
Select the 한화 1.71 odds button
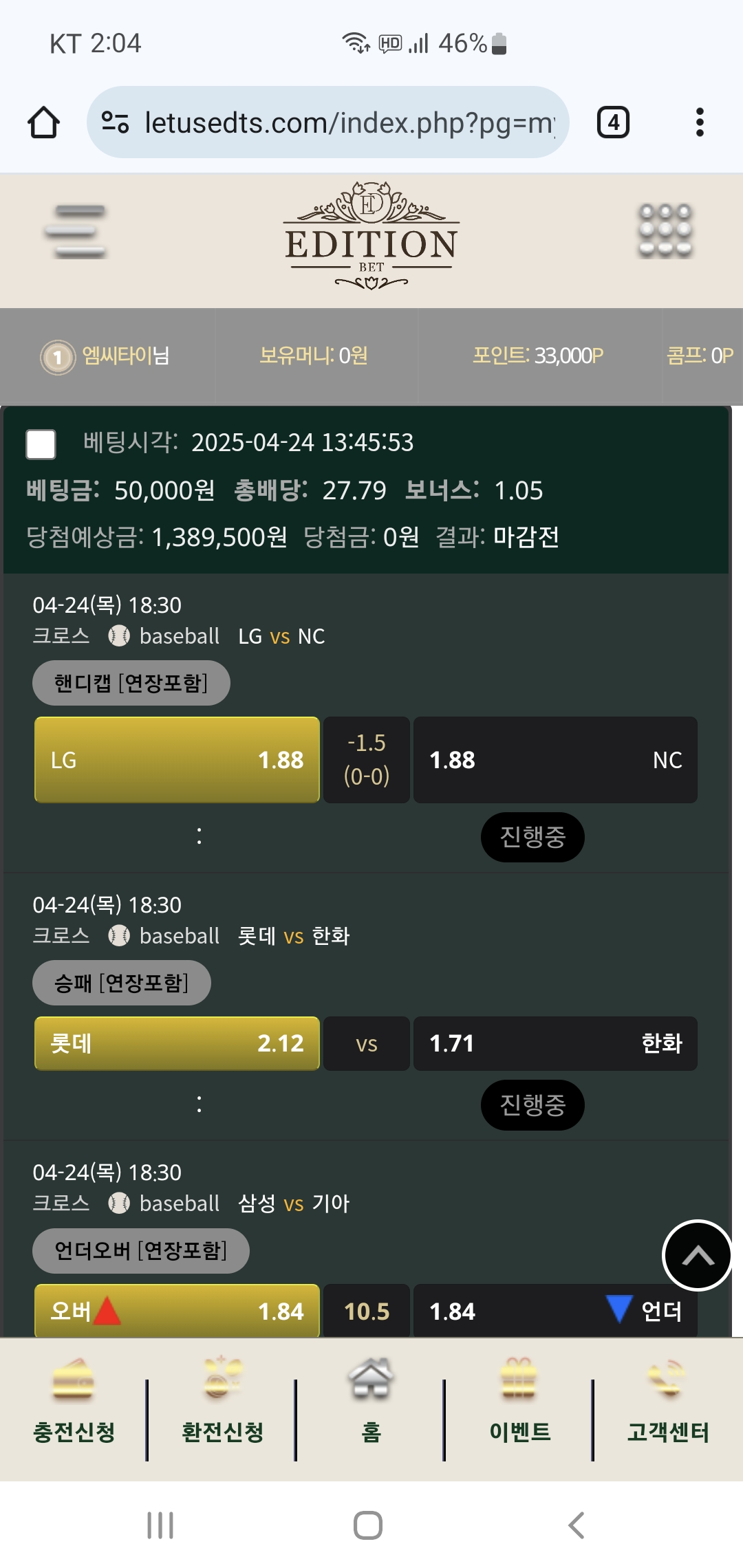(555, 1043)
